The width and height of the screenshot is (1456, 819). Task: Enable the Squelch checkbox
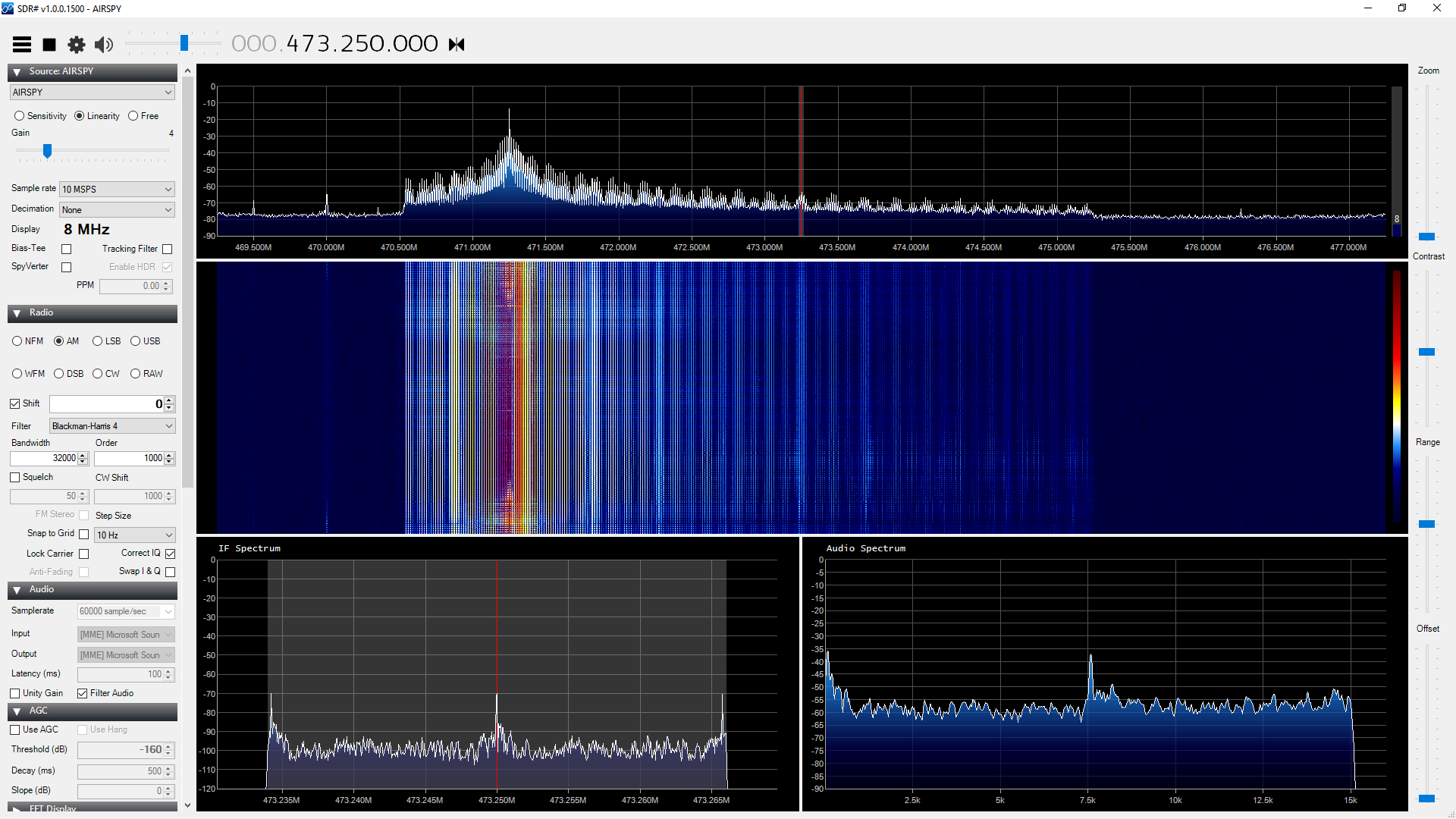(15, 478)
